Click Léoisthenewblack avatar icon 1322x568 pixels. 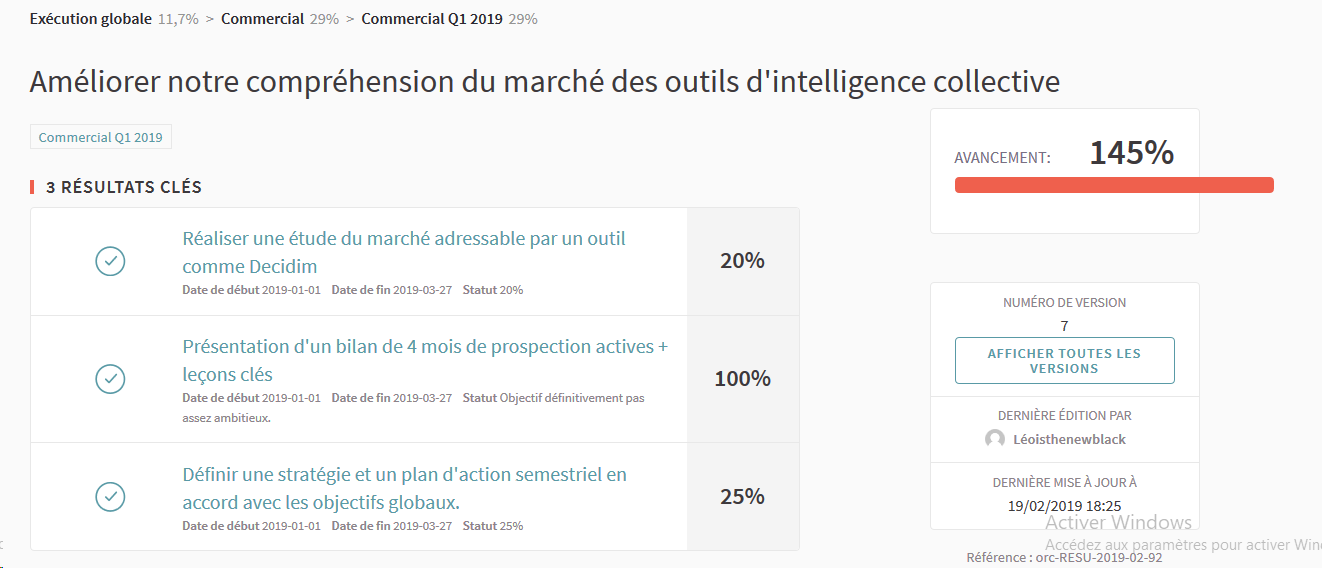[995, 439]
